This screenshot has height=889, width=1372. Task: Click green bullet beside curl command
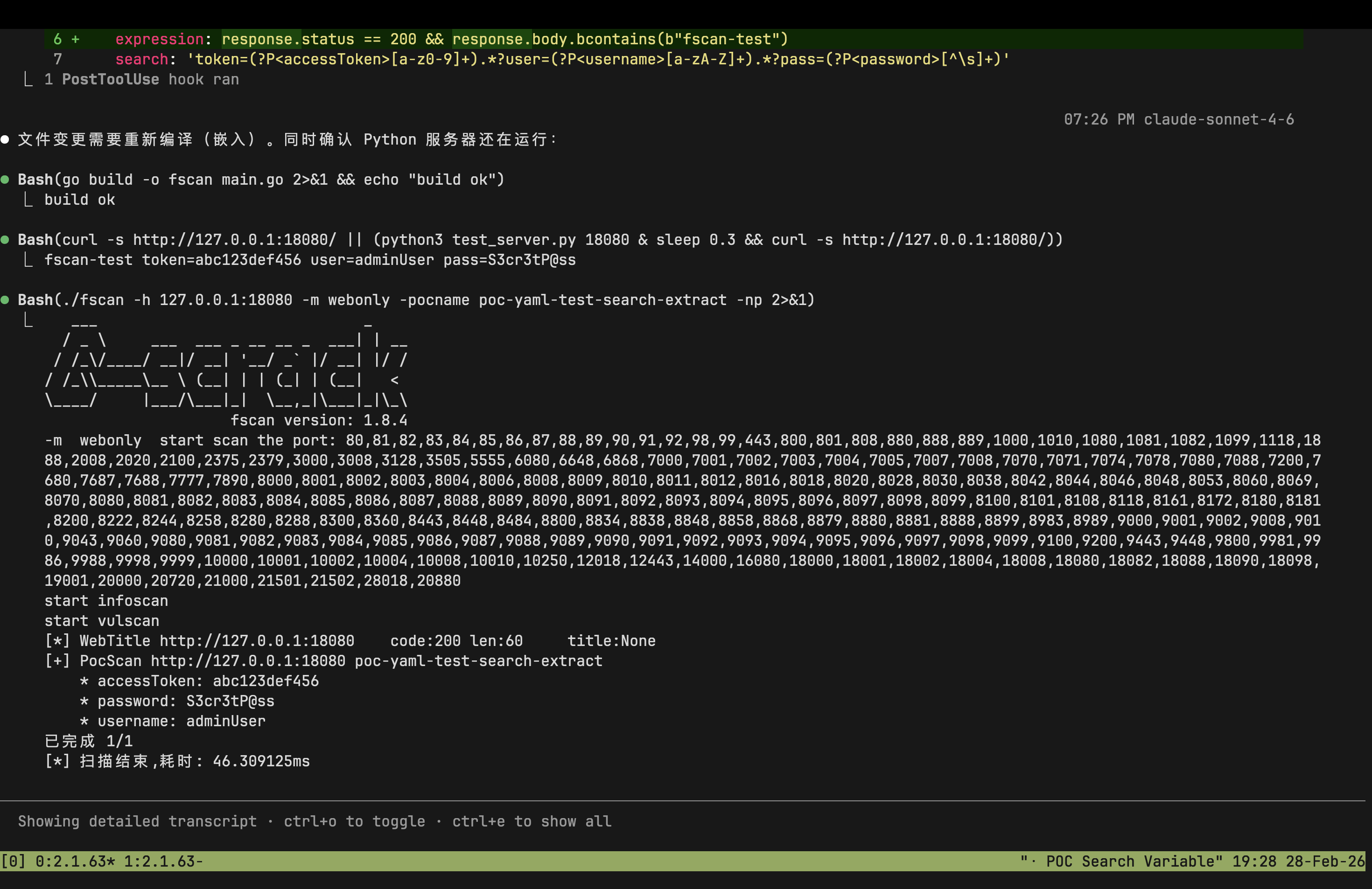point(5,240)
